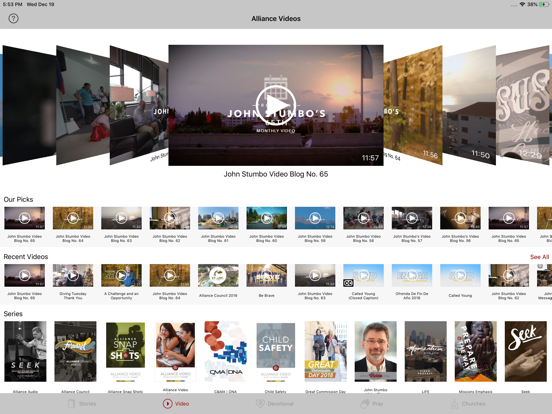Open the Alliance Audio series
The height and width of the screenshot is (414, 552).
pyautogui.click(x=25, y=351)
